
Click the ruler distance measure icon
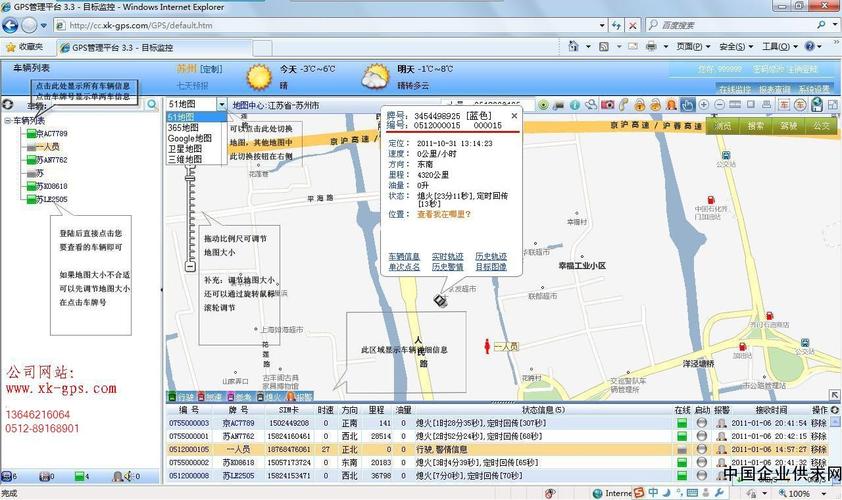(735, 105)
